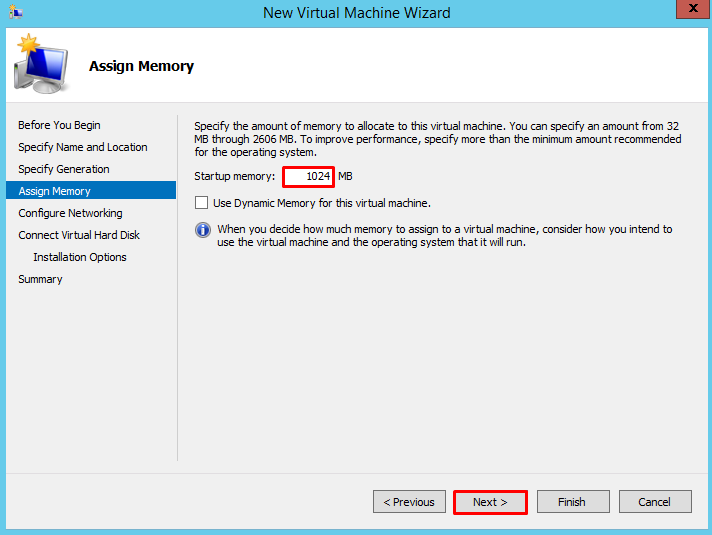Click the New Virtual Machine Wizard title
Viewport: 712px width, 535px height.
[357, 13]
